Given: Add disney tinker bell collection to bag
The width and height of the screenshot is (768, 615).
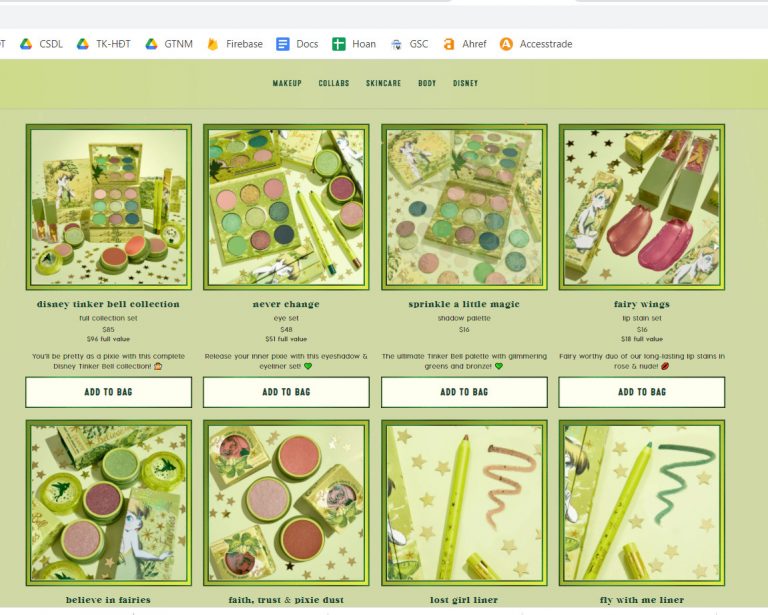Looking at the screenshot, I should 109,392.
